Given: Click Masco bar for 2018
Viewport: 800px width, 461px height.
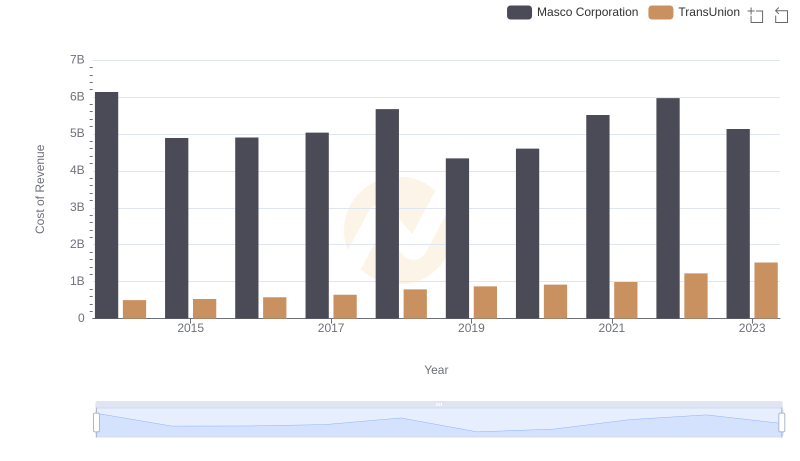Looking at the screenshot, I should [387, 214].
